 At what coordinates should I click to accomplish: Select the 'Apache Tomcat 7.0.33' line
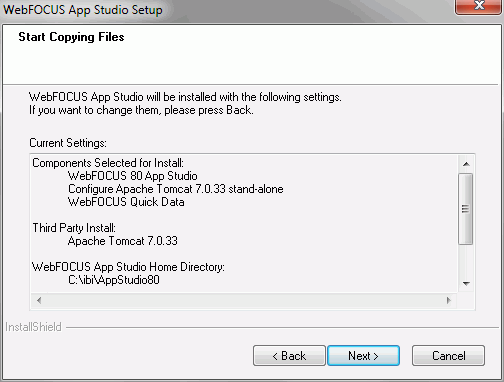click(x=123, y=241)
